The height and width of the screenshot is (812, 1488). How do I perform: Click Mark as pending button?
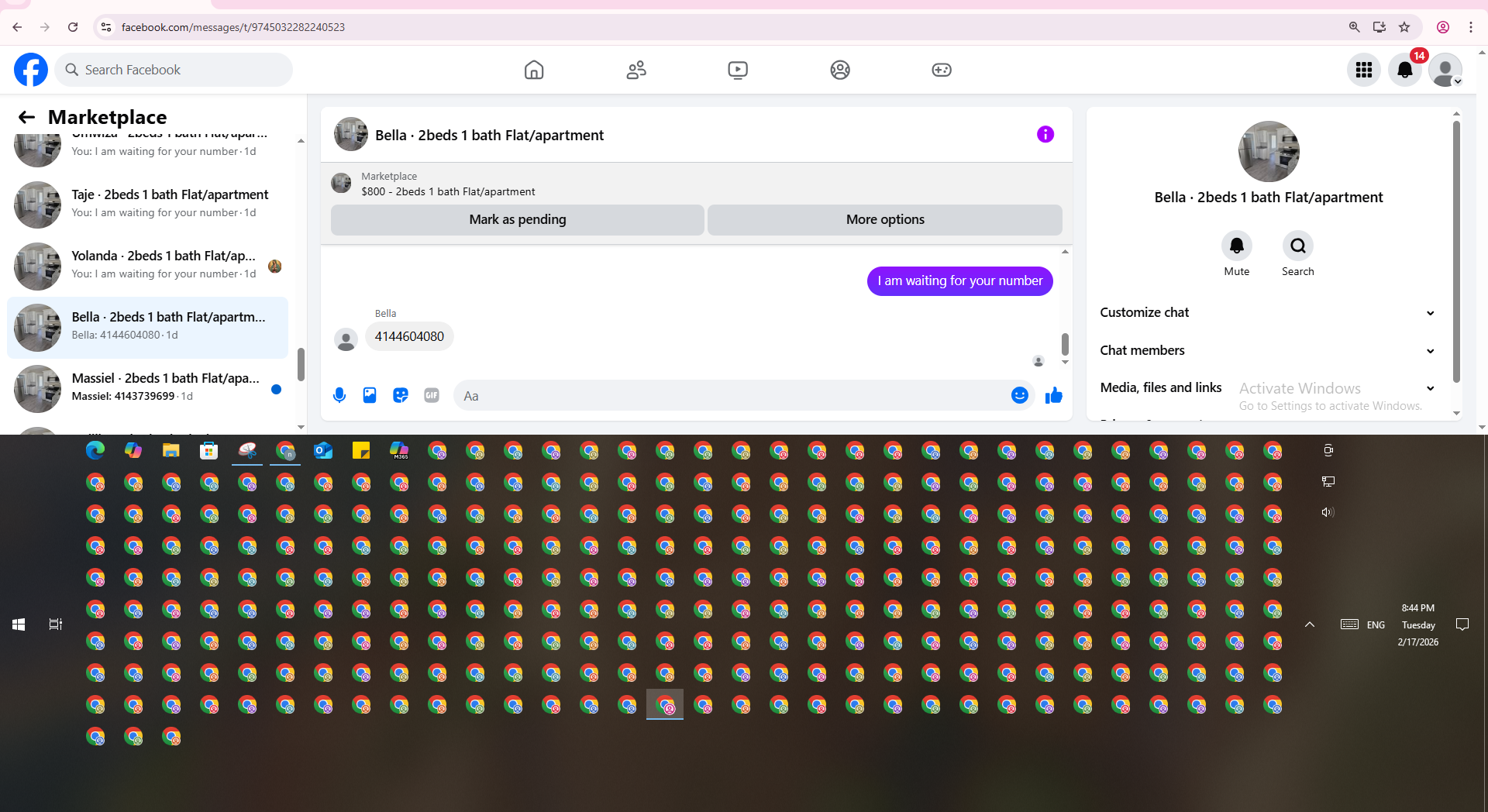pos(518,220)
